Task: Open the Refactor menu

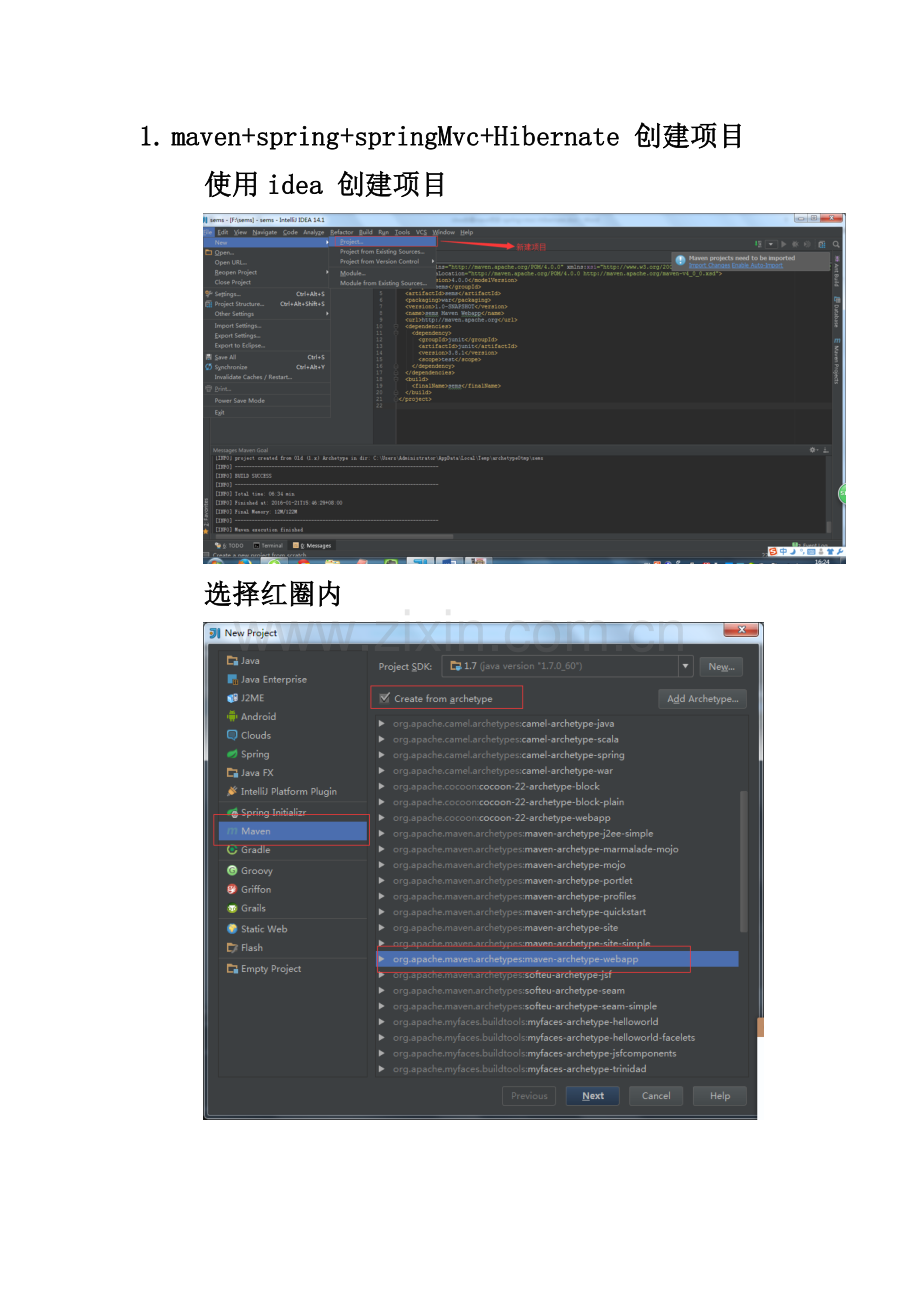Action: 342,232
